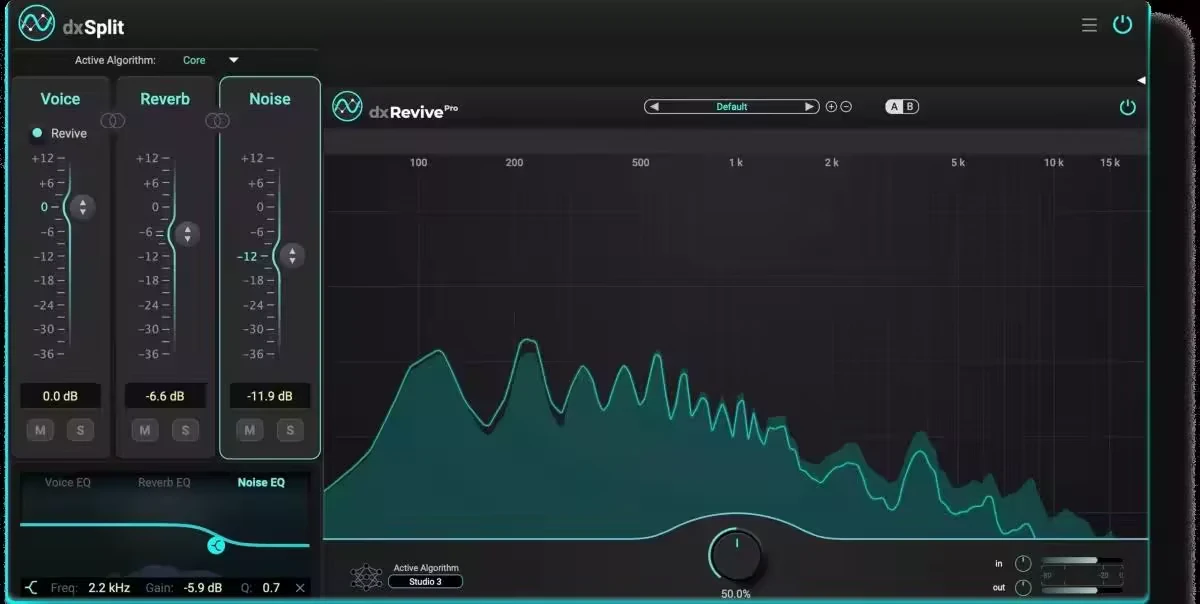Image resolution: width=1200 pixels, height=604 pixels.
Task: Solo the Voice channel
Action: [81, 430]
